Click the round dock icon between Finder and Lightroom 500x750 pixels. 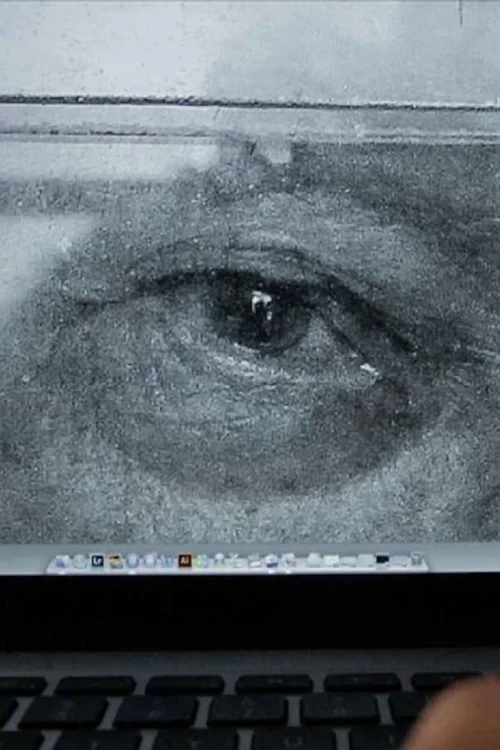[x=80, y=561]
